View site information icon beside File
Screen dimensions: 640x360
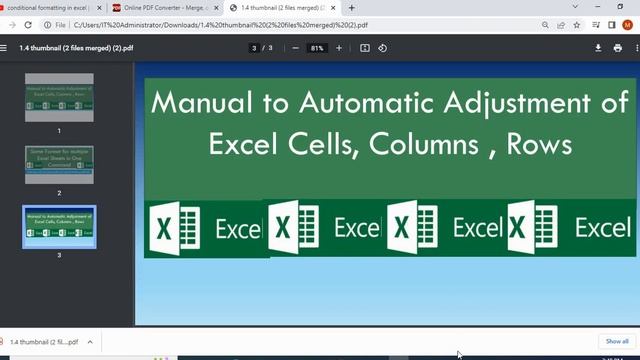coord(47,25)
